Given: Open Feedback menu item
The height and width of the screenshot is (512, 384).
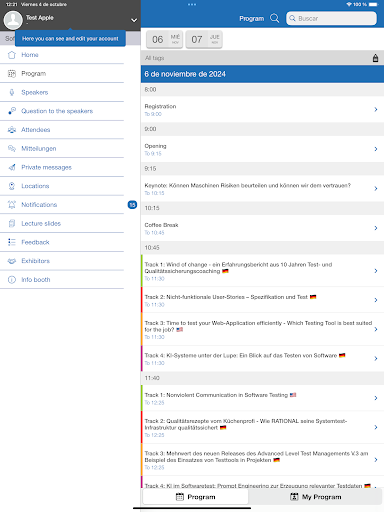Looking at the screenshot, I should click(62, 242).
